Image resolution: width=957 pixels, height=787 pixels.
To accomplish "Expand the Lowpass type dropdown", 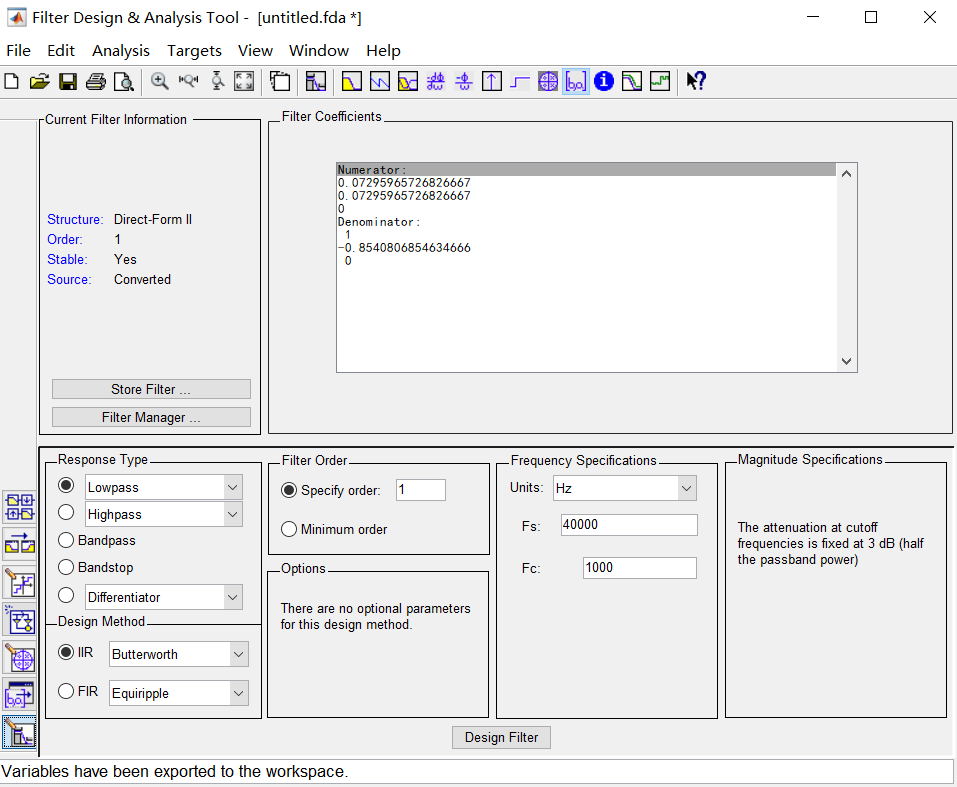I will (233, 487).
